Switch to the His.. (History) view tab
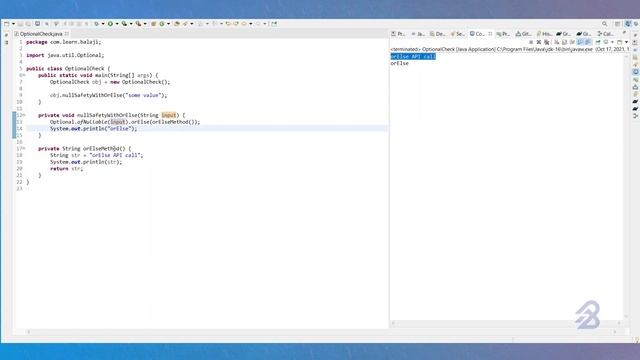The image size is (640, 360). 544,34
